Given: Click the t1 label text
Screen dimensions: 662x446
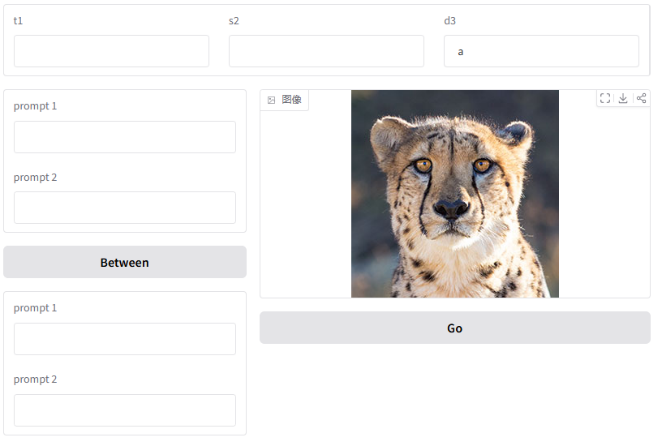Looking at the screenshot, I should tap(18, 21).
